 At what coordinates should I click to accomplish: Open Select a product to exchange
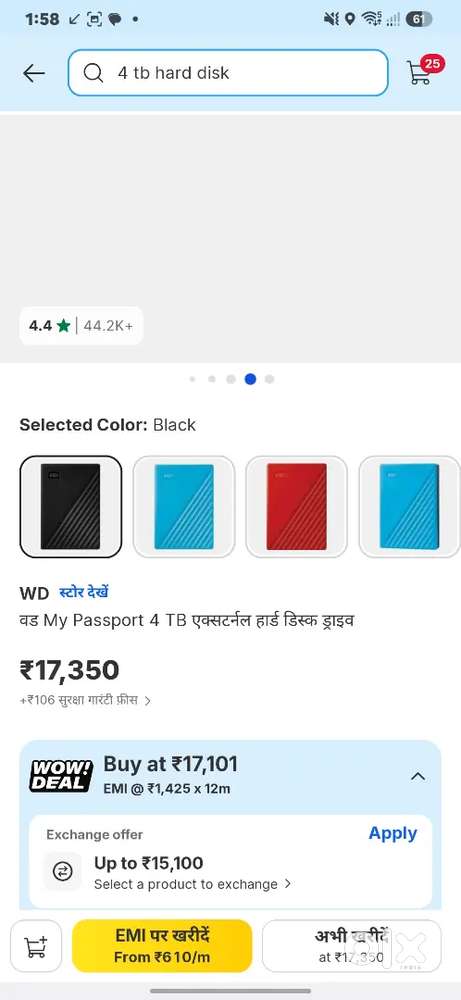[x=193, y=885]
